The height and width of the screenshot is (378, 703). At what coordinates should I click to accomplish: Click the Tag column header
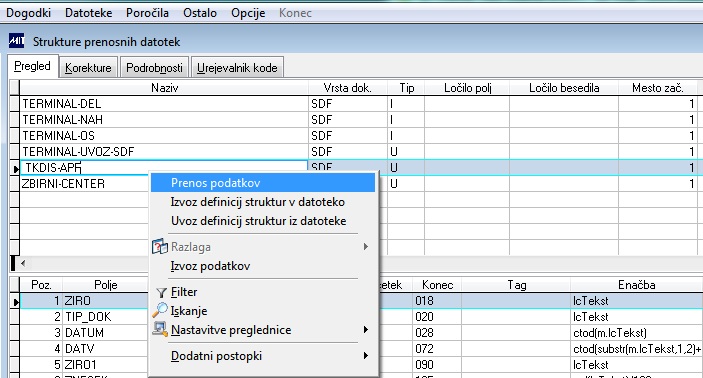(x=516, y=285)
